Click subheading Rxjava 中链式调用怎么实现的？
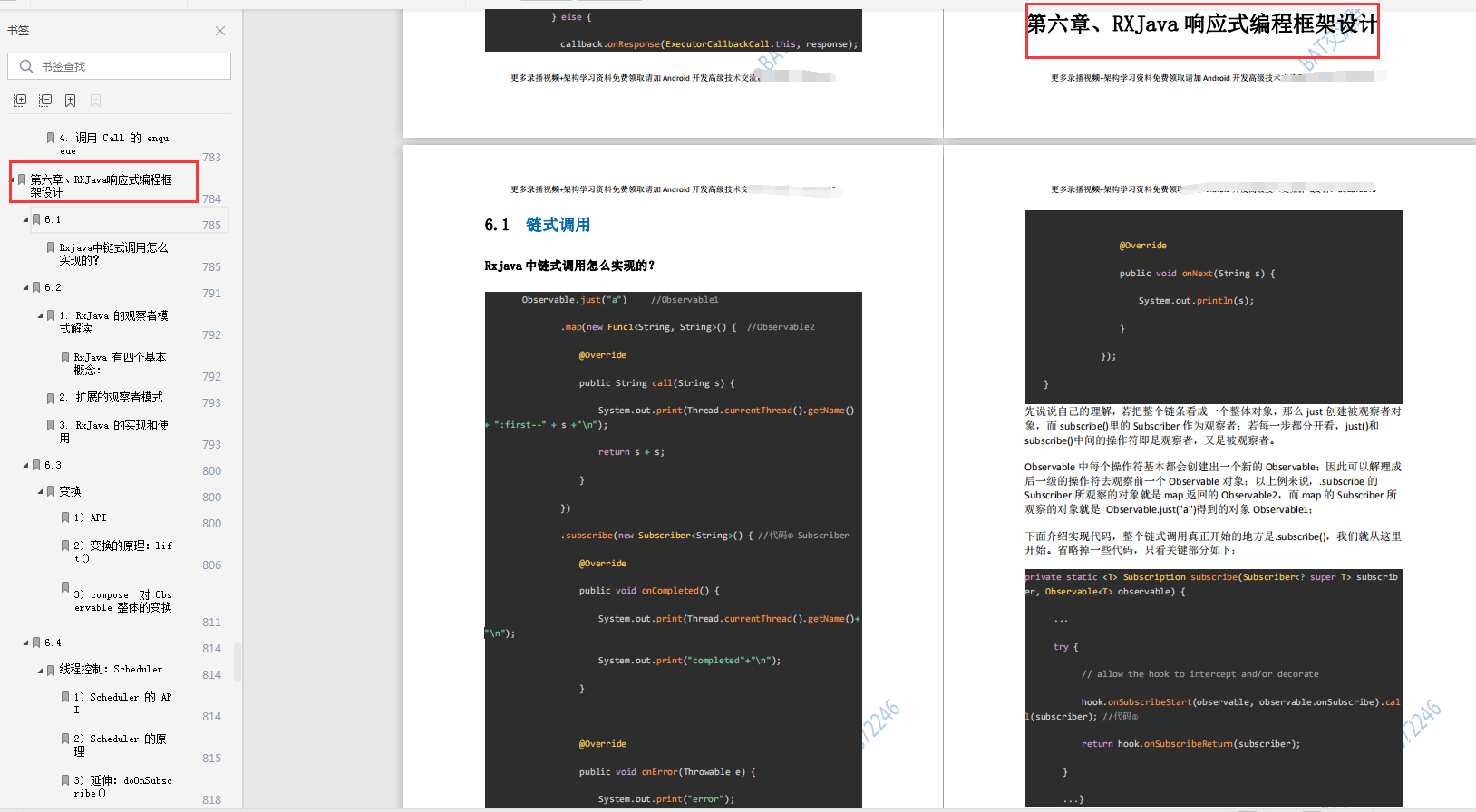The width and height of the screenshot is (1476, 812). pyautogui.click(x=569, y=266)
